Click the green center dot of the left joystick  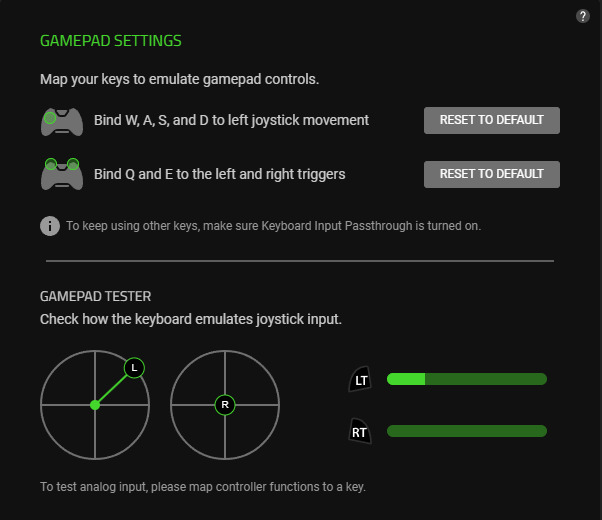point(95,405)
